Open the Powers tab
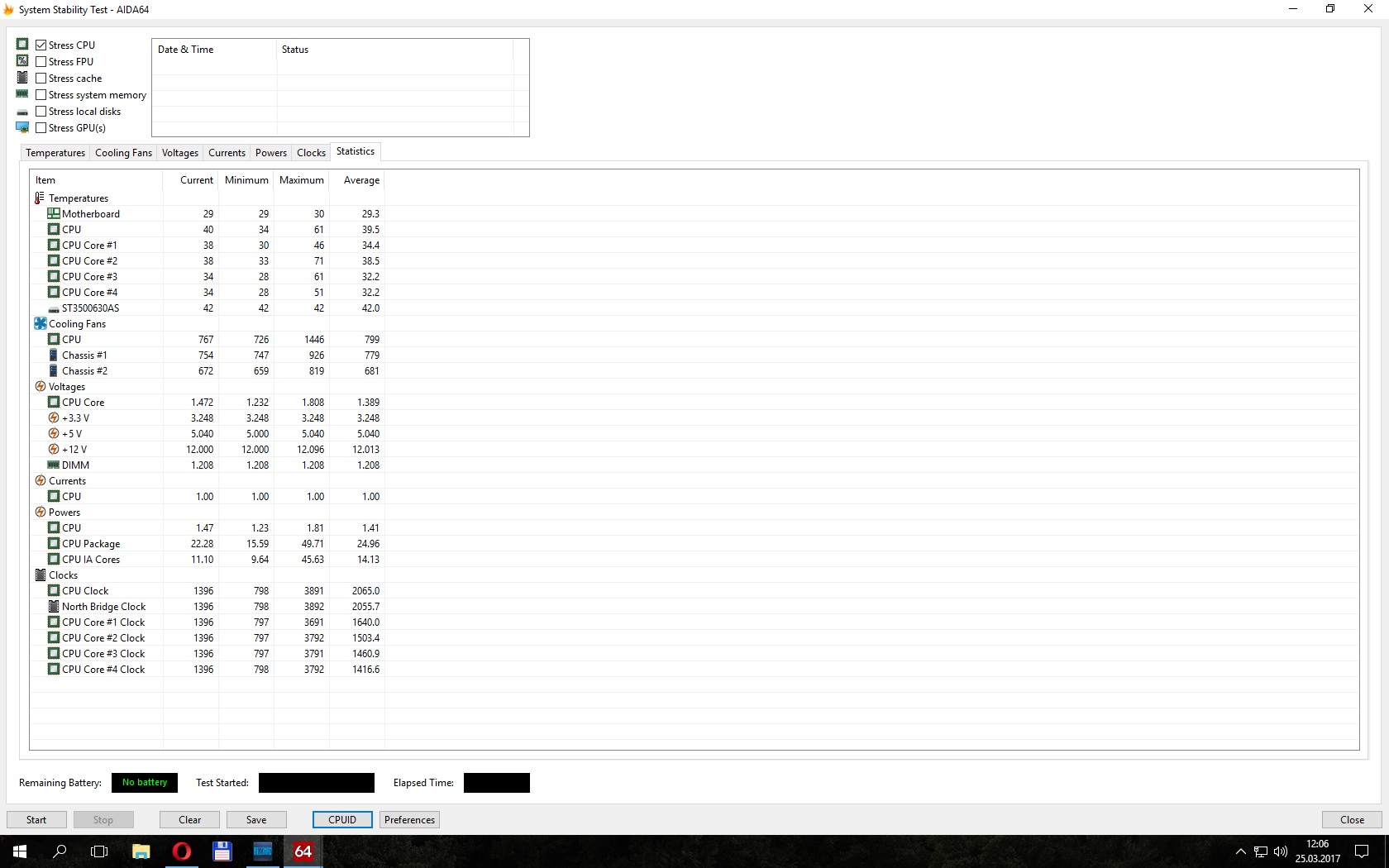1389x868 pixels. tap(271, 153)
